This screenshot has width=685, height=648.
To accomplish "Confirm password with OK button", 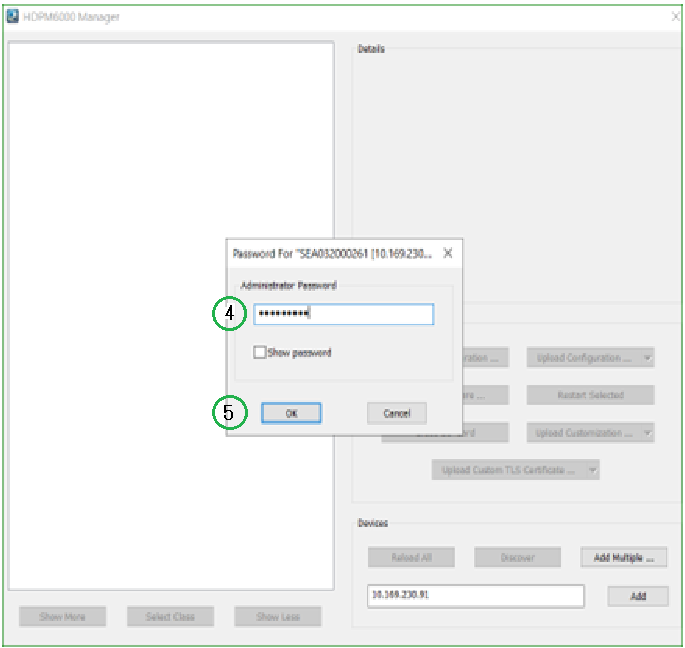I will click(291, 413).
